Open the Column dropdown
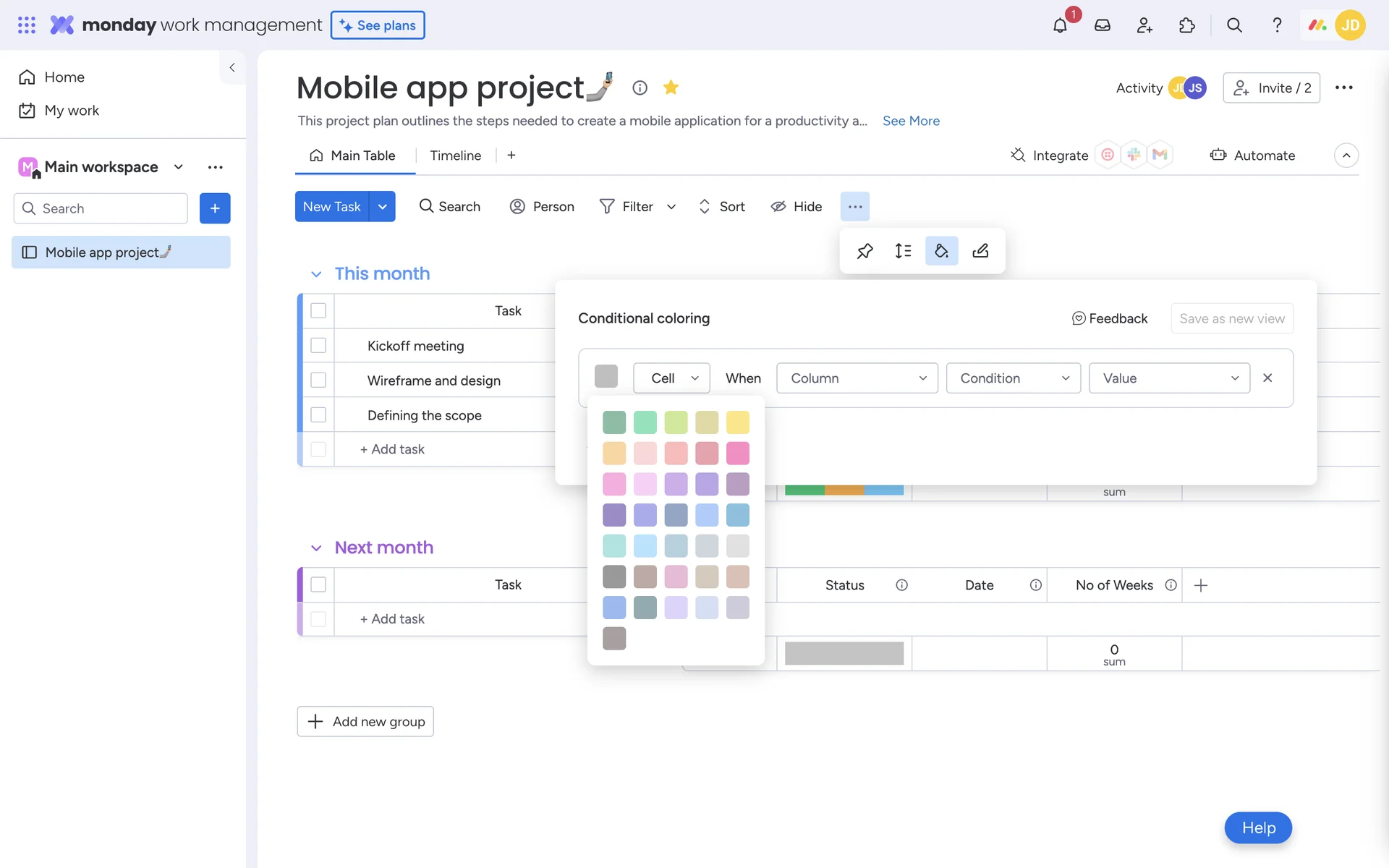Screen dimensions: 1389x868 857,378
